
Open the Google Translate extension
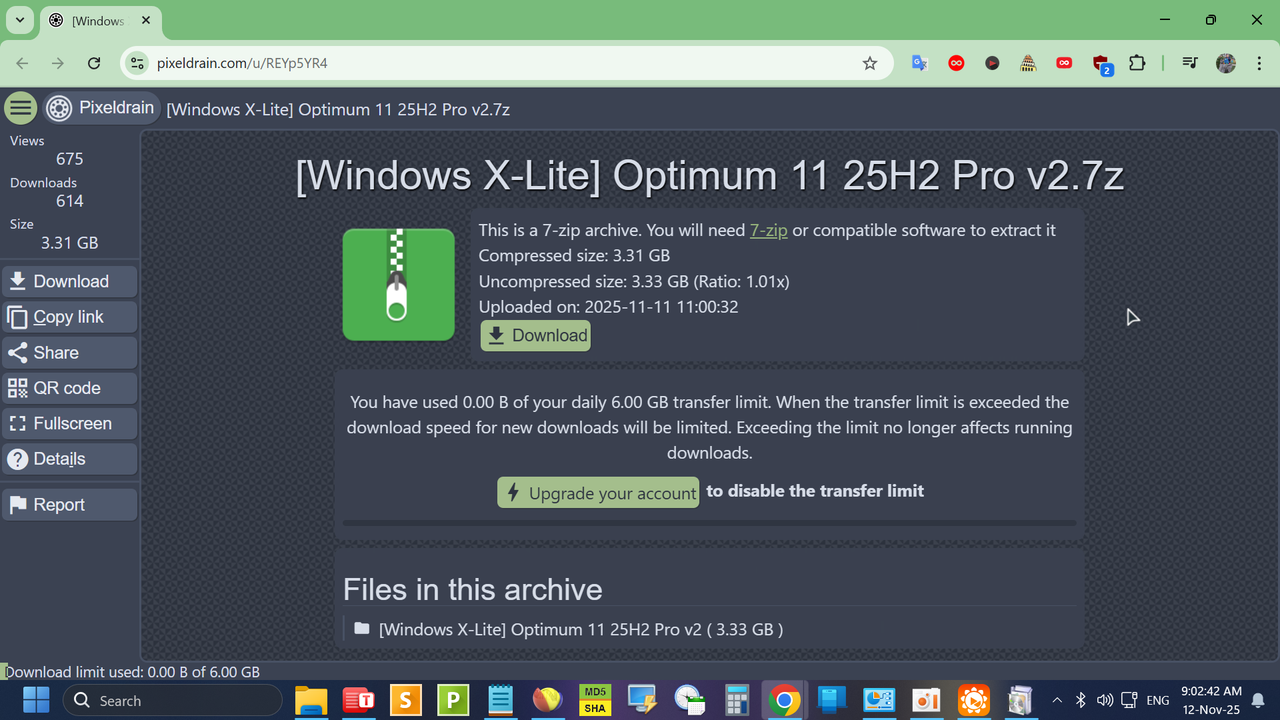coord(919,62)
